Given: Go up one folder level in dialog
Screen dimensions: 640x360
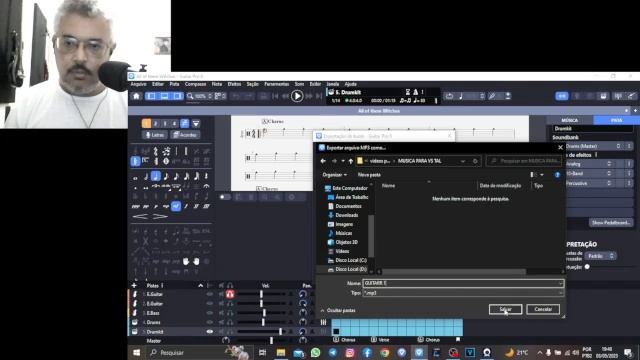Looking at the screenshot, I should (351, 161).
